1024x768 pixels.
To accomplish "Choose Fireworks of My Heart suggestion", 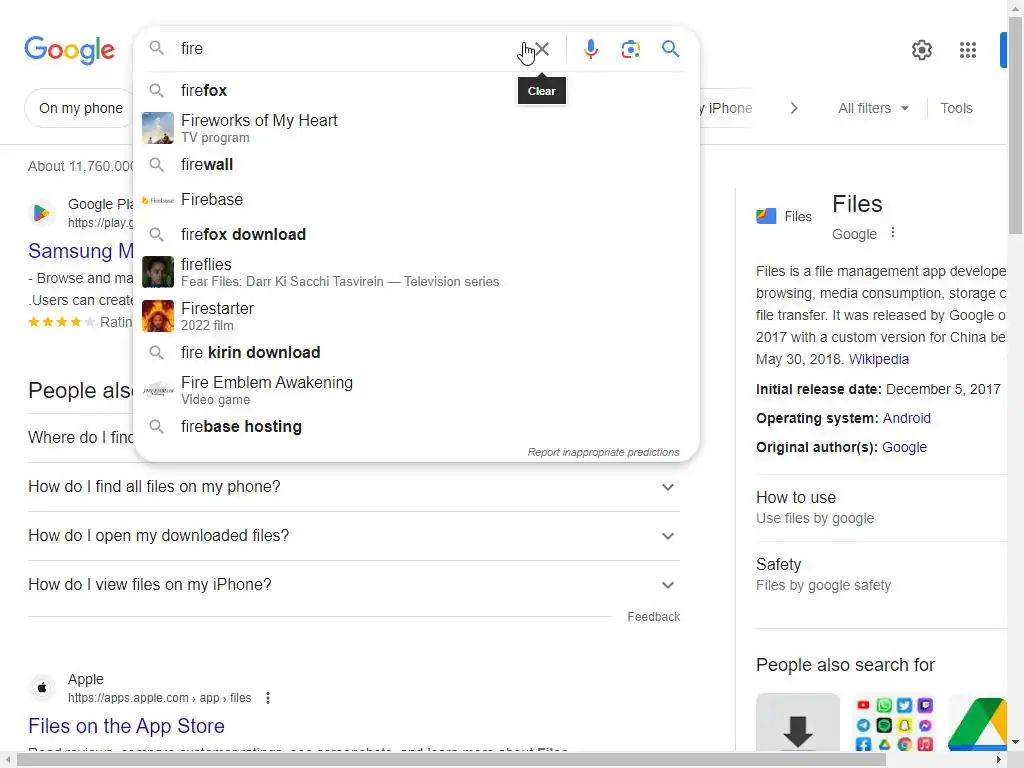I will click(x=416, y=128).
